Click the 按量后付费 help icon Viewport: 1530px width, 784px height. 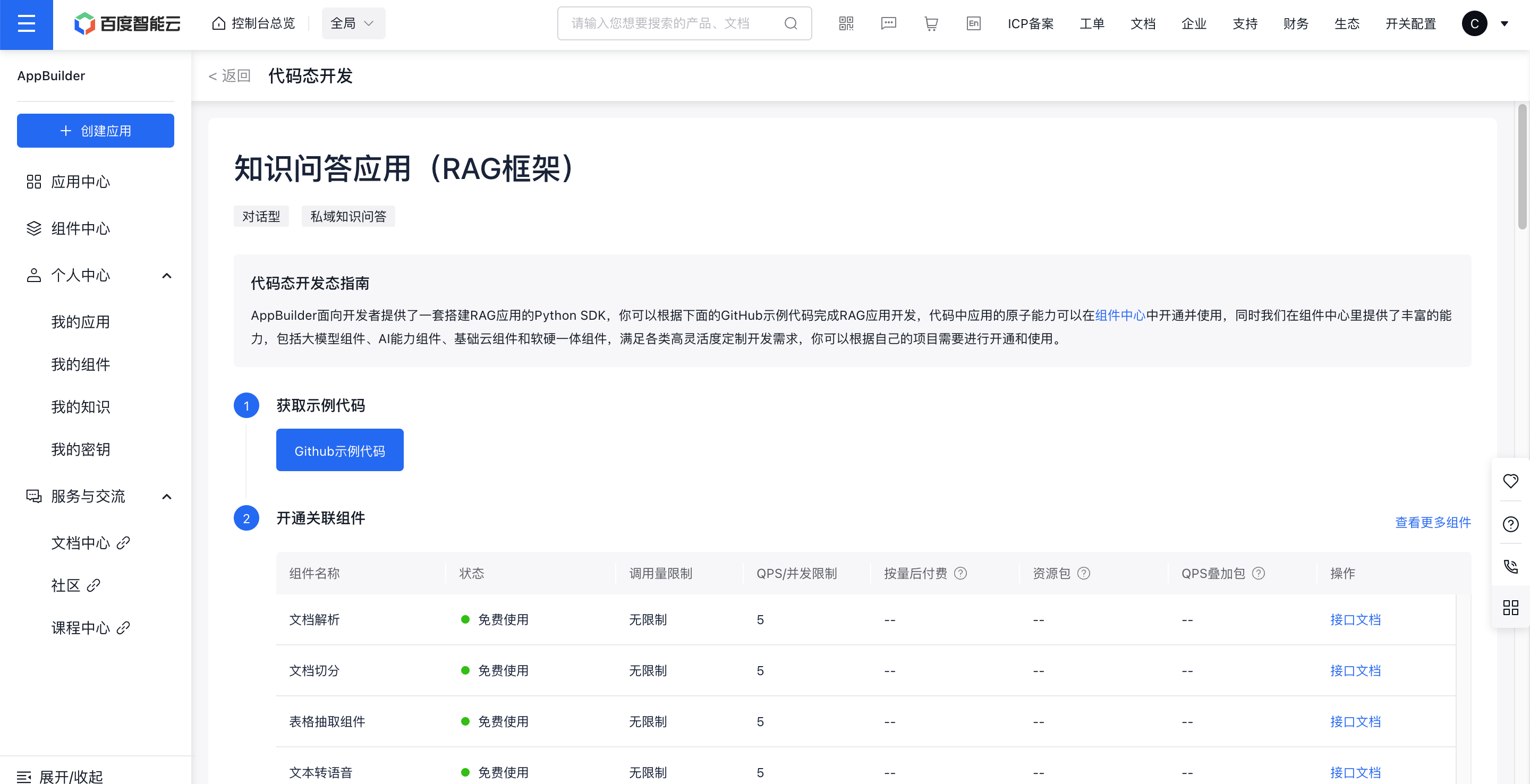(960, 573)
